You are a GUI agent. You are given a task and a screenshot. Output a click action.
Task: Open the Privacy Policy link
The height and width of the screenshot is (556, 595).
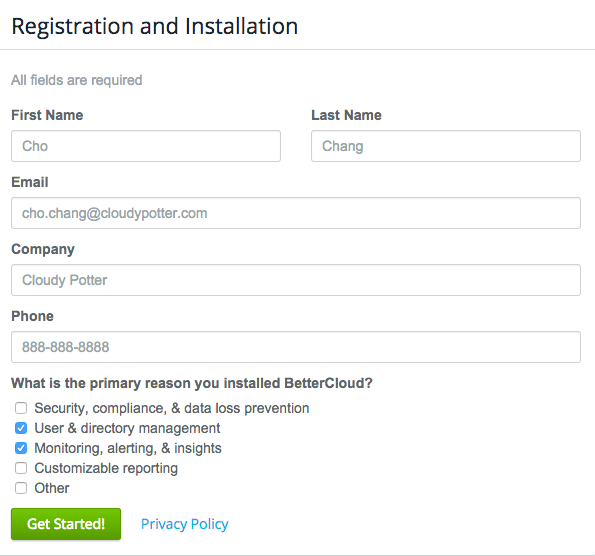[184, 524]
